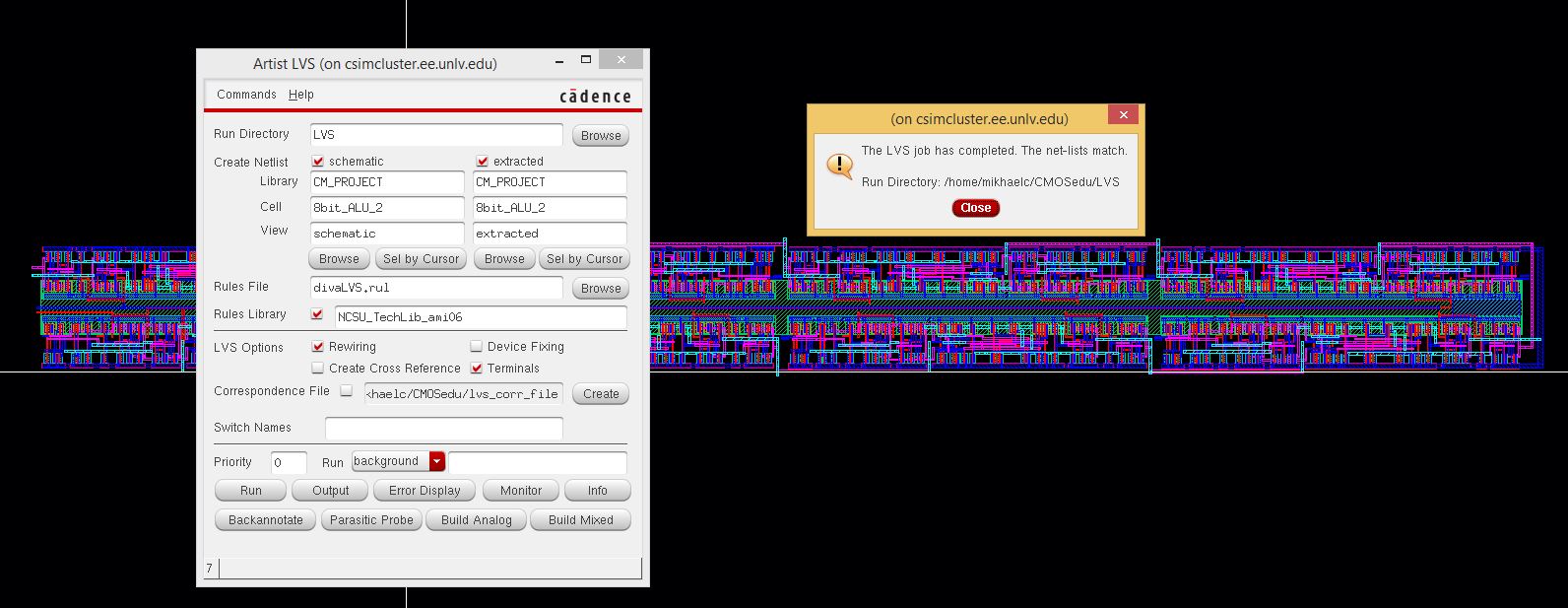Viewport: 1568px width, 608px height.
Task: Click the Error Display button
Action: click(425, 491)
